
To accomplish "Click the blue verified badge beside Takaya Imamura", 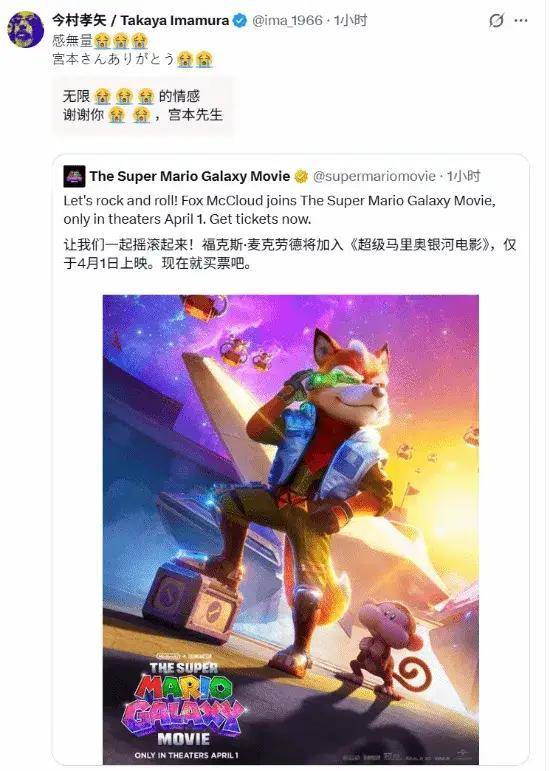I will pos(239,21).
